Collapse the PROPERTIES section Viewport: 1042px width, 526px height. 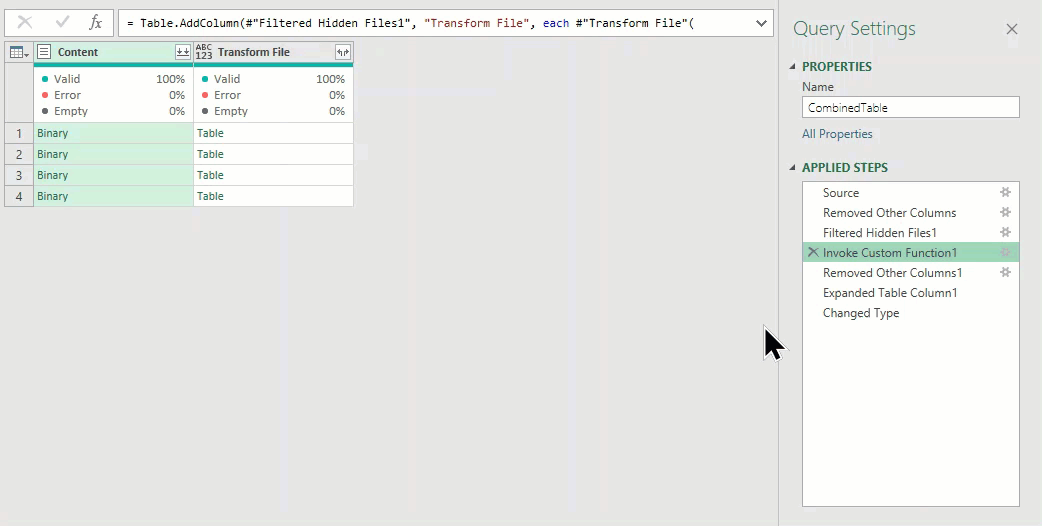click(794, 67)
